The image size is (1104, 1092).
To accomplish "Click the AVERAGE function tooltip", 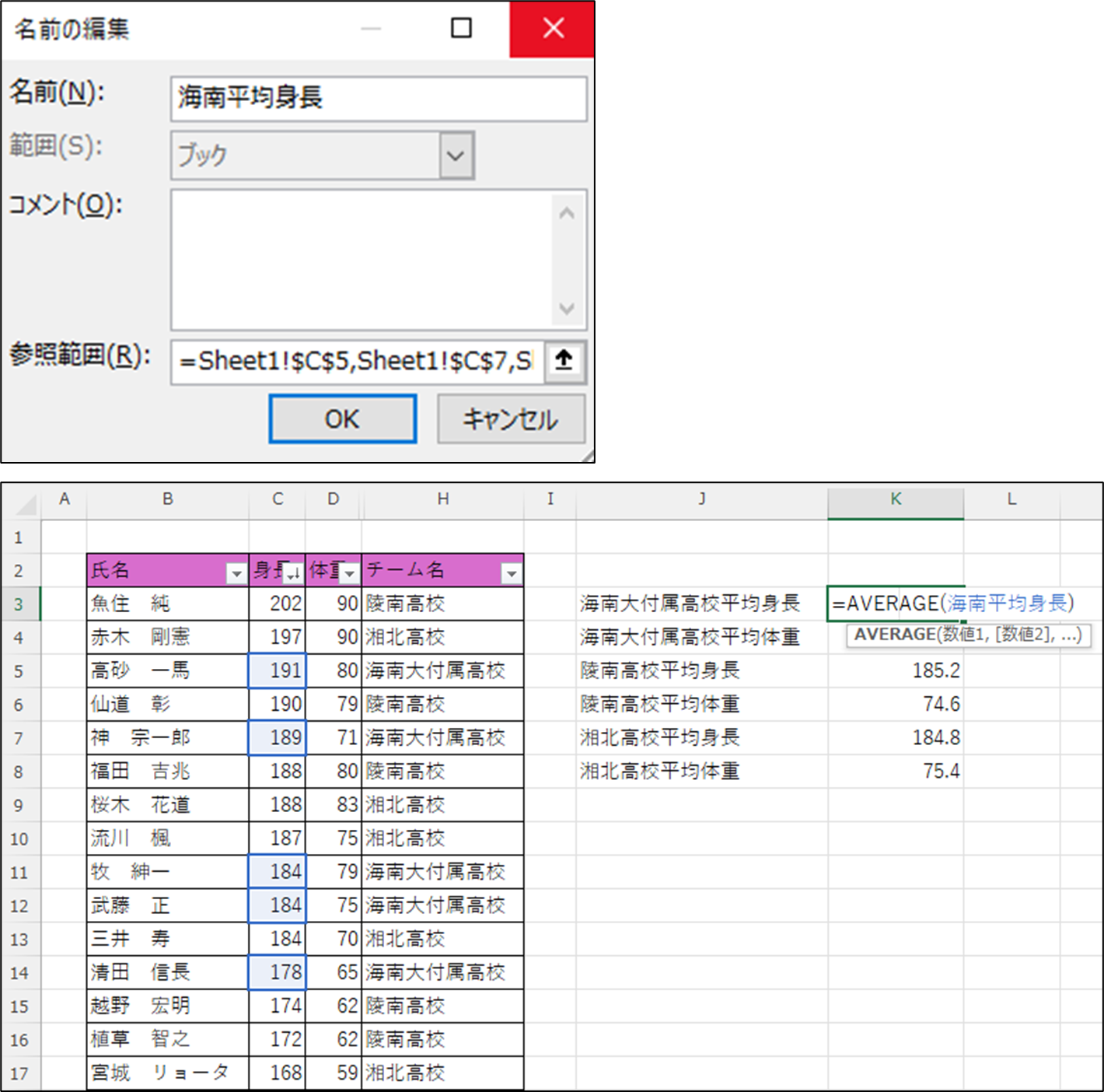I will [x=968, y=635].
